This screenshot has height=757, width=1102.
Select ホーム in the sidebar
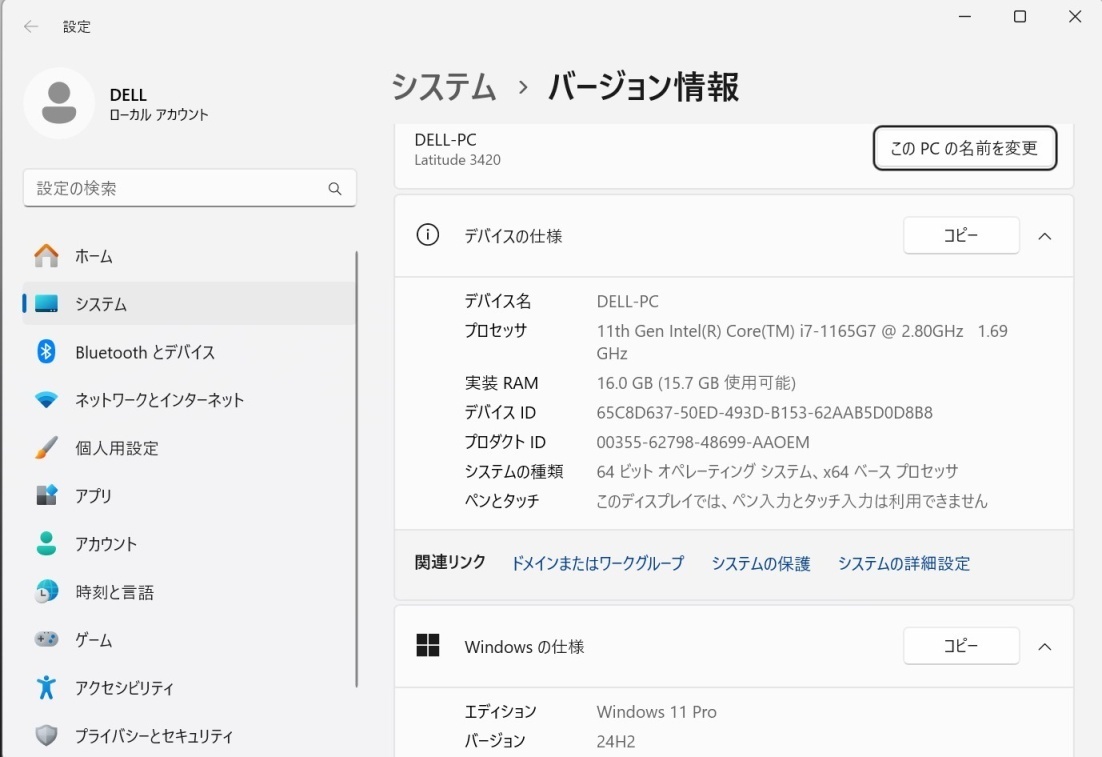coord(100,256)
